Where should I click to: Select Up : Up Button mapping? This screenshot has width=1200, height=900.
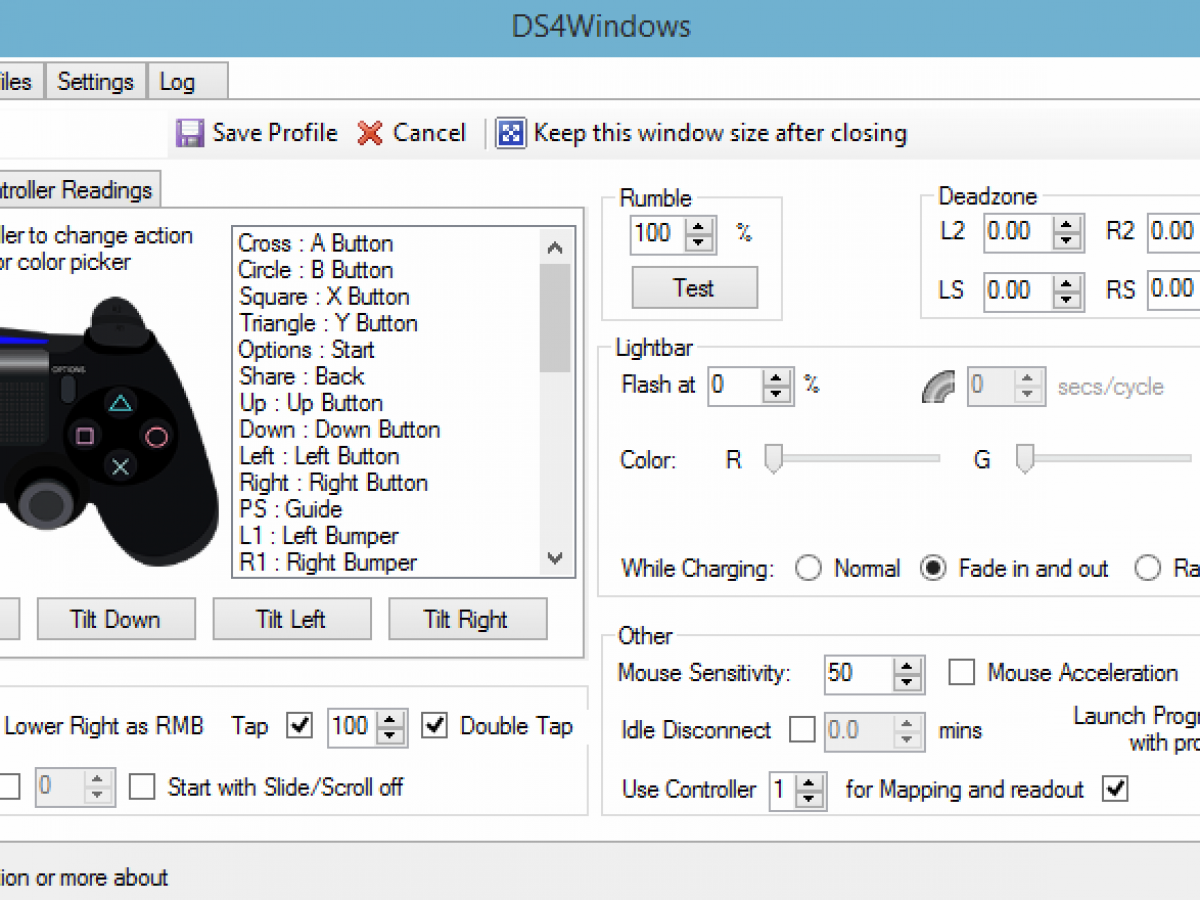point(311,403)
